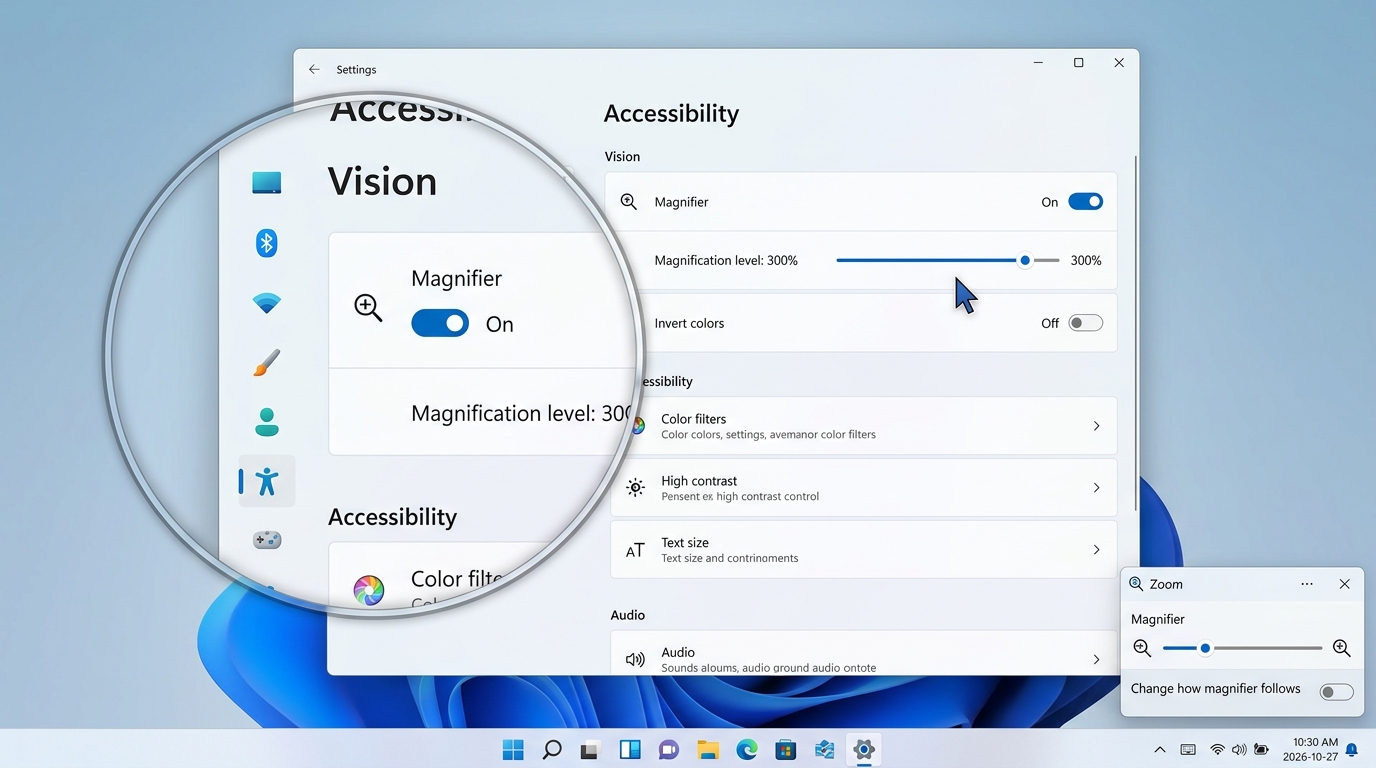
Task: Click the High contrast sun icon
Action: click(x=635, y=488)
